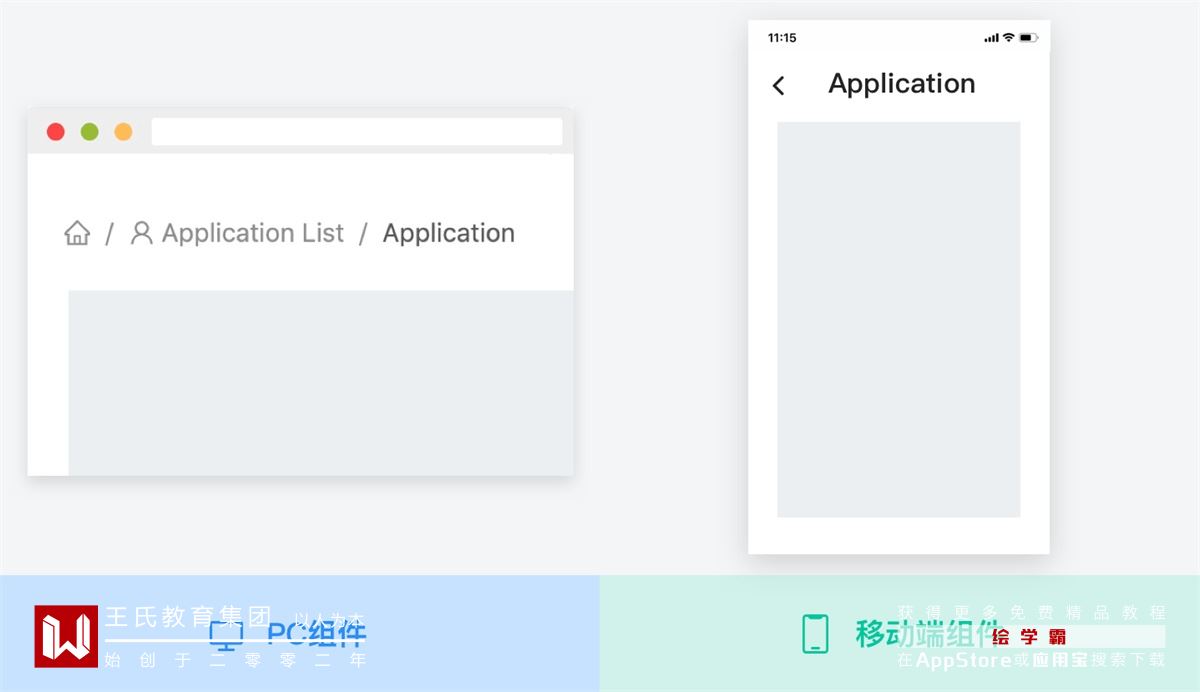The image size is (1200, 692).
Task: Tap the back chevron in the mobile header
Action: (779, 86)
